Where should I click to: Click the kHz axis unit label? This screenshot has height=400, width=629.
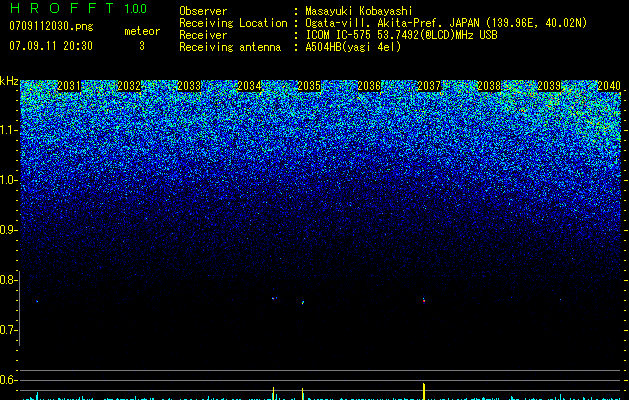click(x=9, y=81)
